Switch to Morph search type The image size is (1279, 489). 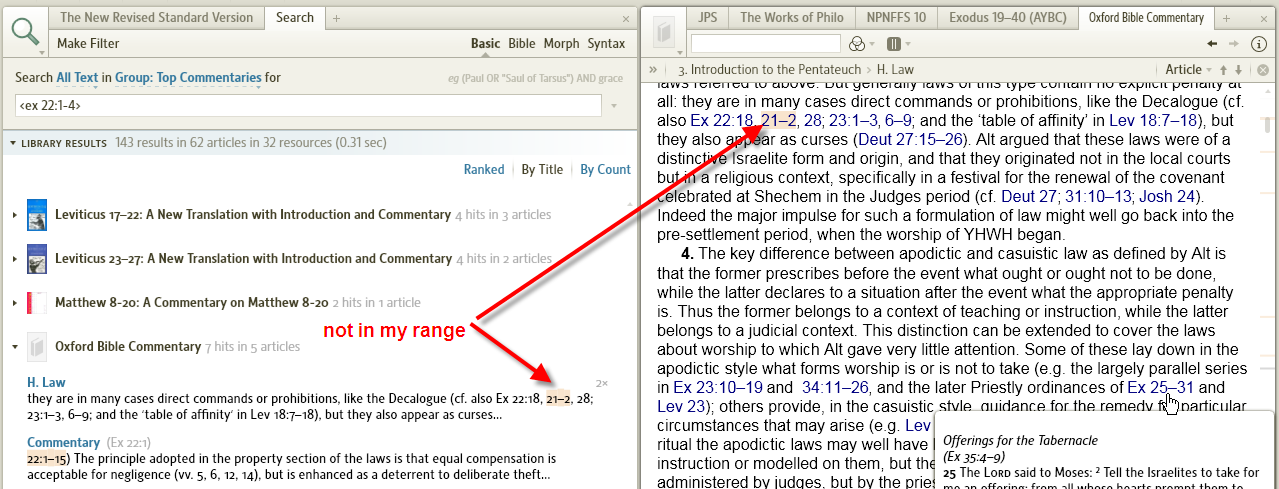tap(561, 43)
